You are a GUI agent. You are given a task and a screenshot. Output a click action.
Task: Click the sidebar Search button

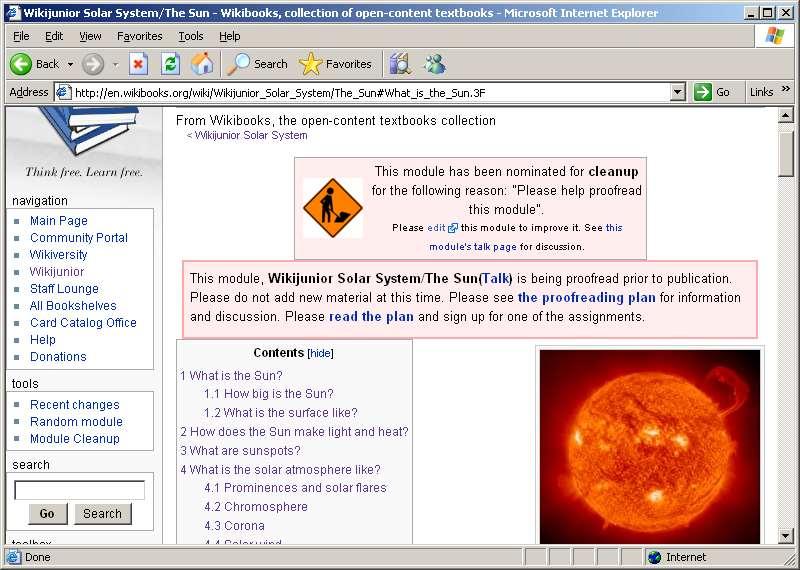[x=103, y=513]
